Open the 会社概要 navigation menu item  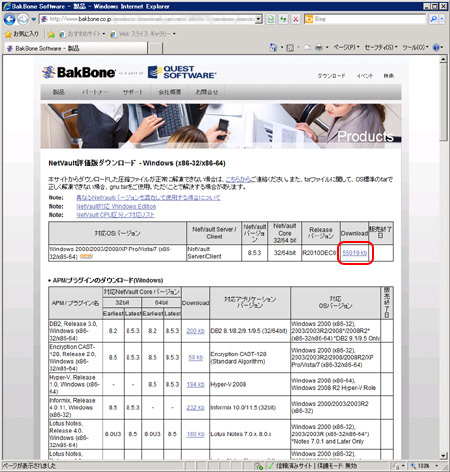tap(170, 92)
